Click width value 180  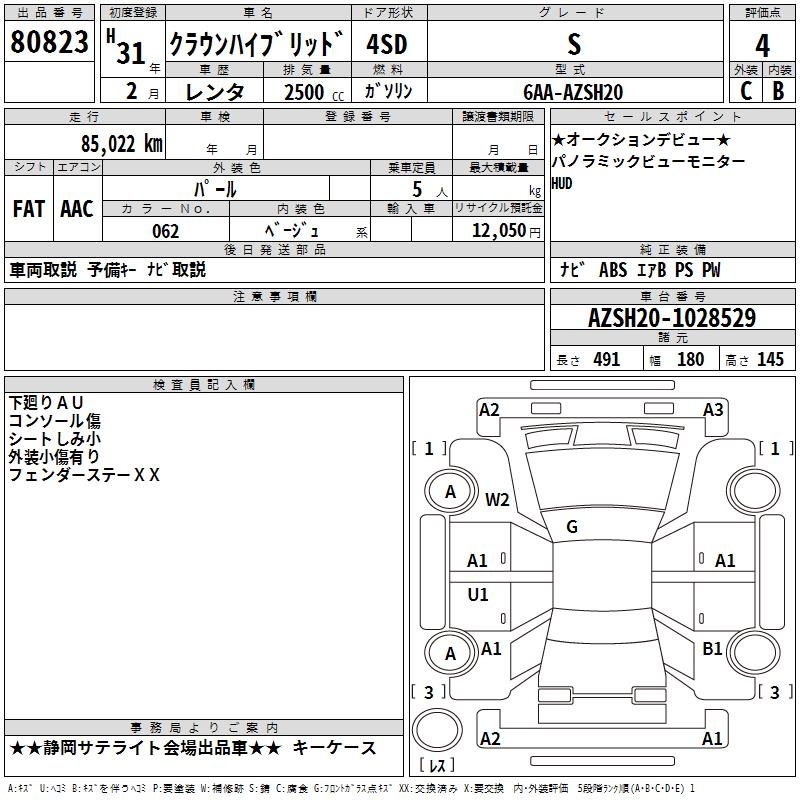point(690,359)
